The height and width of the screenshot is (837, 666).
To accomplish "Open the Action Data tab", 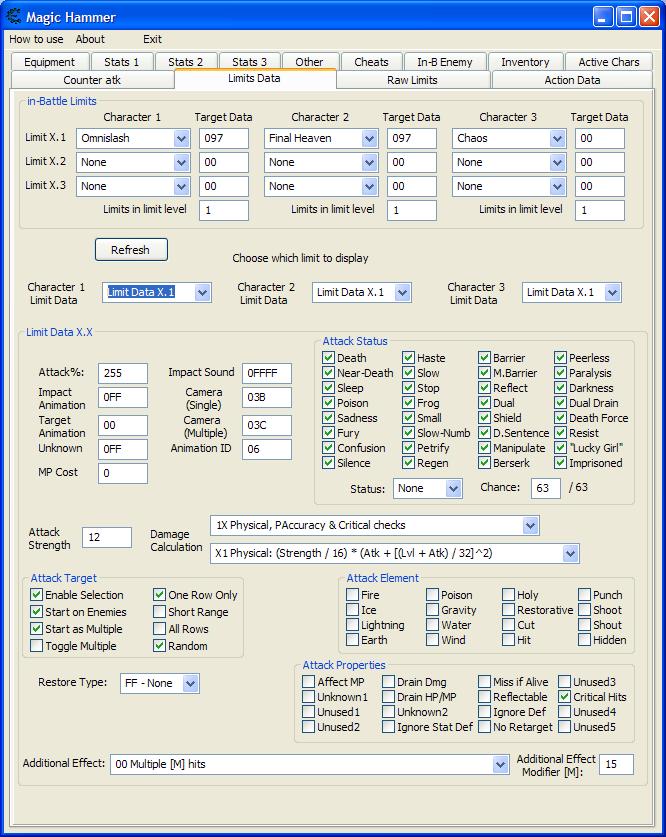I will (x=572, y=80).
